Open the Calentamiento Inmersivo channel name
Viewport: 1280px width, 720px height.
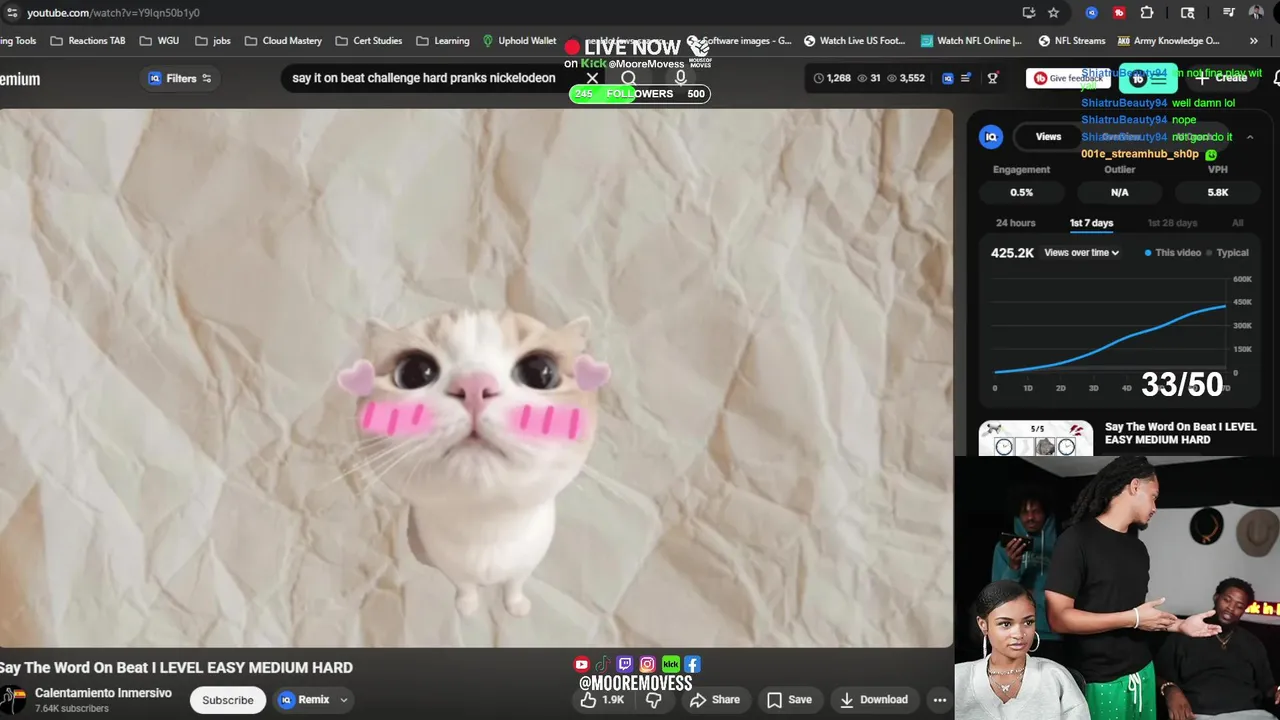pyautogui.click(x=103, y=693)
